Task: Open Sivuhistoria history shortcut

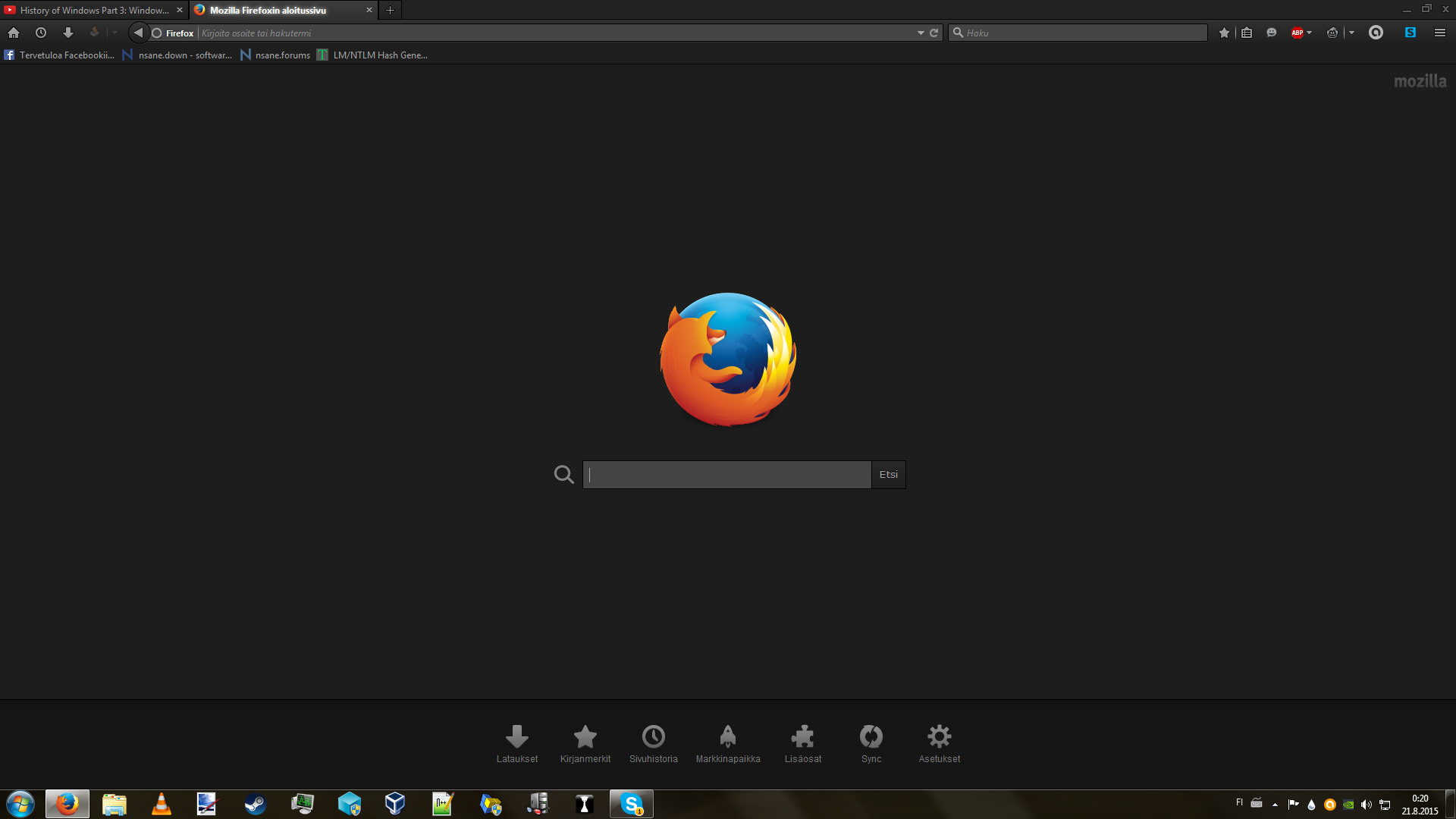Action: pyautogui.click(x=654, y=743)
